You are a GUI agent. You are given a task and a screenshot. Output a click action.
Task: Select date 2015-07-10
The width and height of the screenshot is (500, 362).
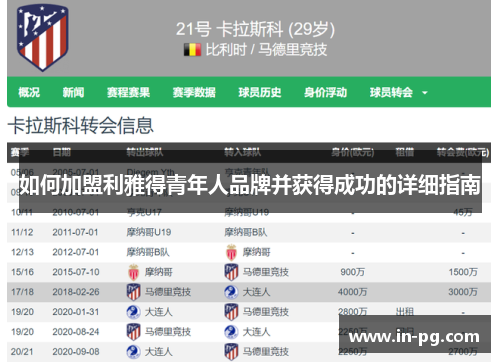(76, 272)
